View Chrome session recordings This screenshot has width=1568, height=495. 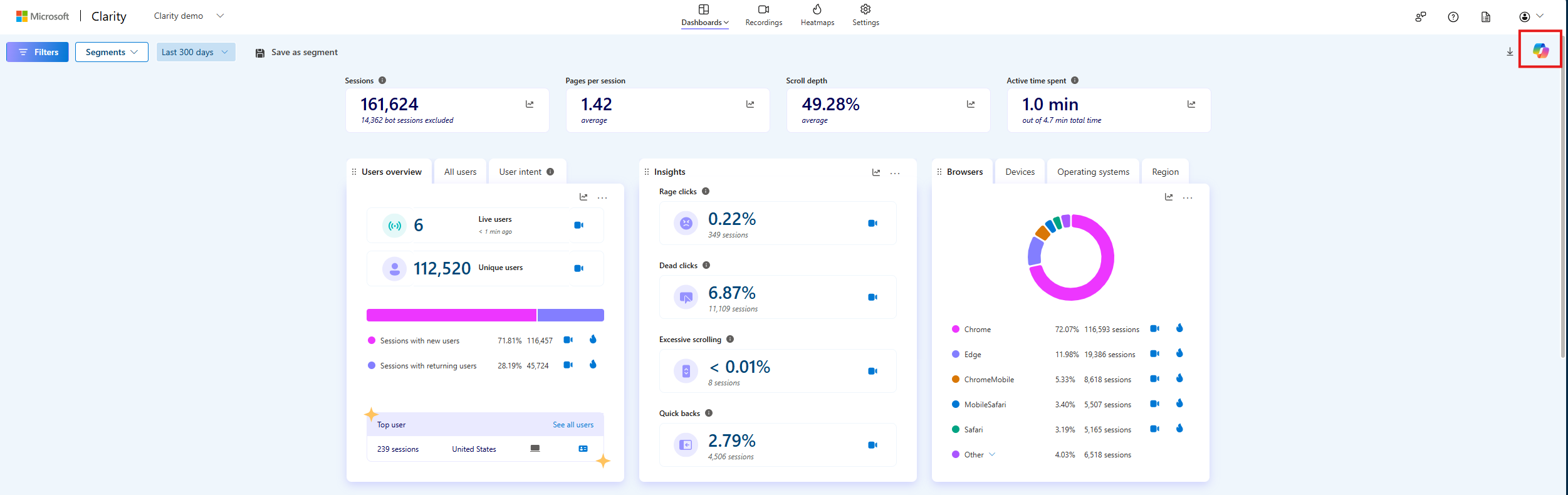(x=1155, y=328)
